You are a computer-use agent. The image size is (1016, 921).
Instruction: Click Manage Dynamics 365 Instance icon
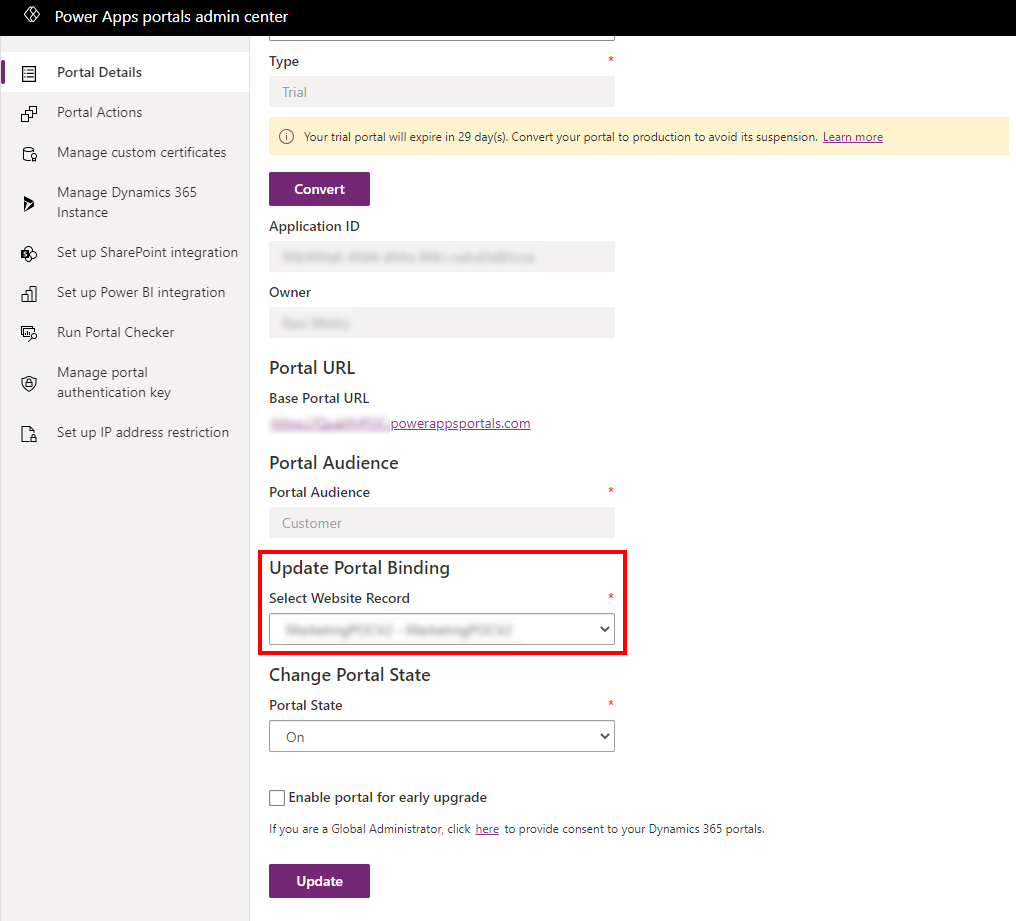click(x=30, y=201)
